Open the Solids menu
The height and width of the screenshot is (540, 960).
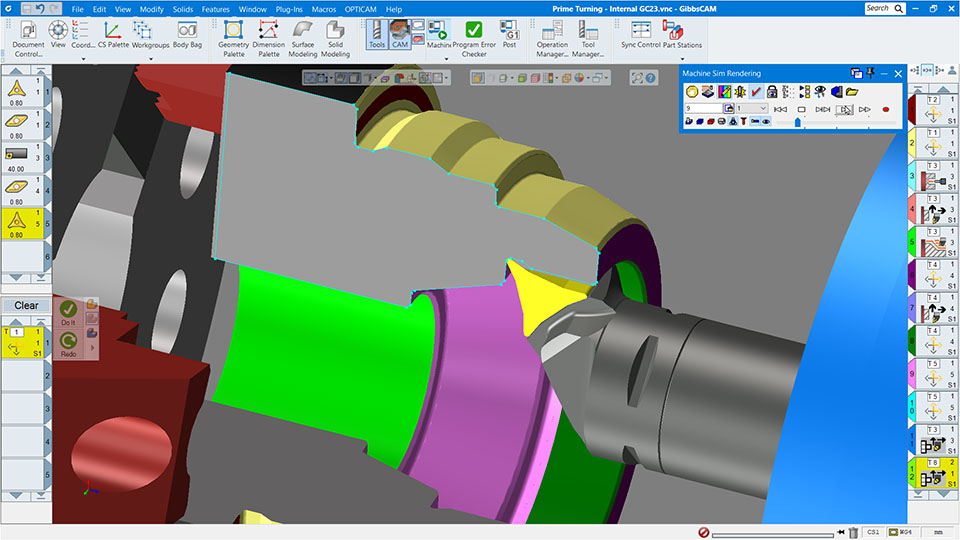[182, 9]
